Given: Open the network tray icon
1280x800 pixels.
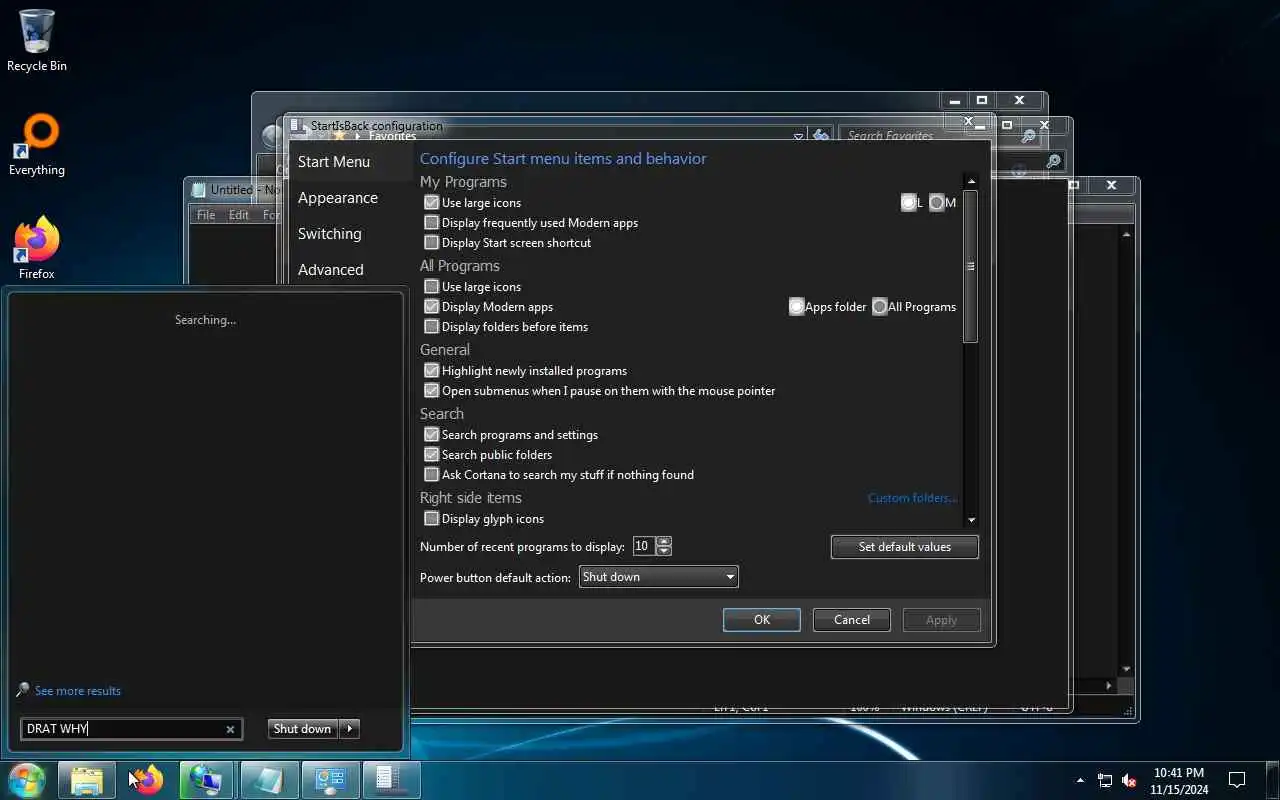Looking at the screenshot, I should pos(1105,780).
